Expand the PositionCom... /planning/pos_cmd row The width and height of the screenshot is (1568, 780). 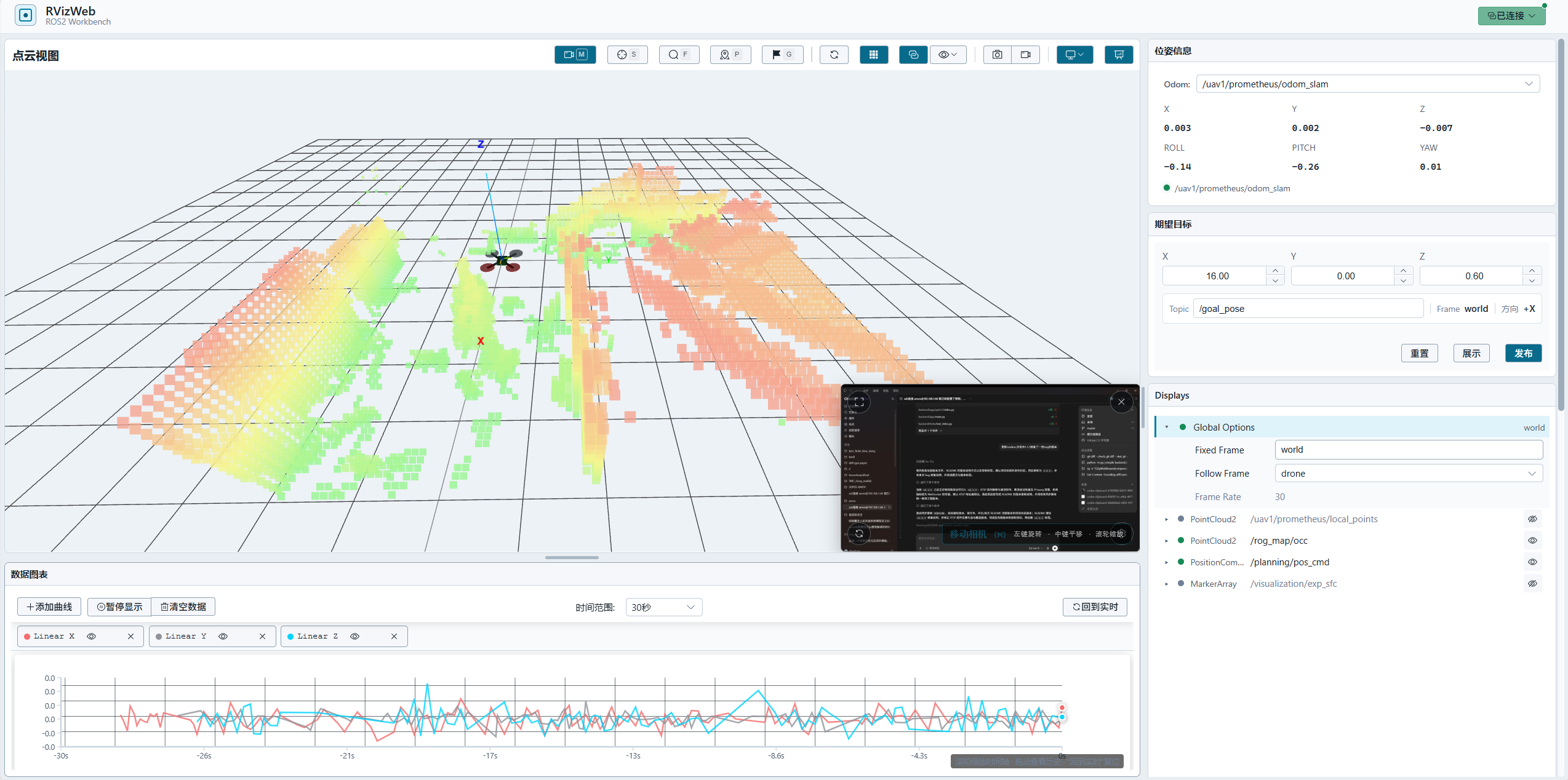[1166, 562]
